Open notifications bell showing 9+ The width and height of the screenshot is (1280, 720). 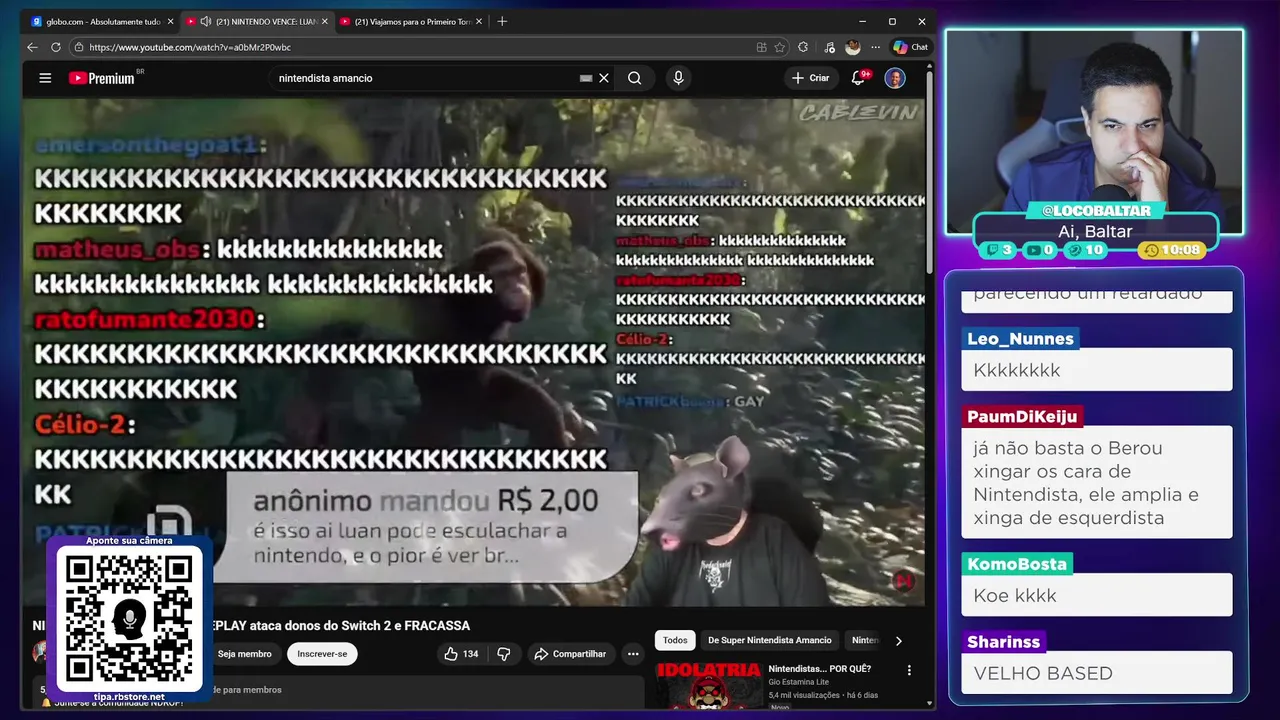[859, 78]
